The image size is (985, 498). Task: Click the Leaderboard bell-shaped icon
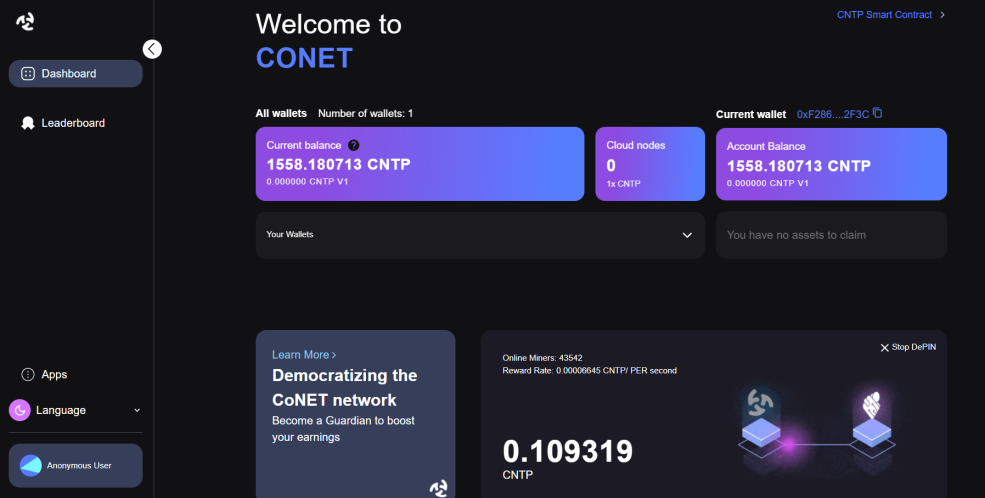[x=28, y=123]
